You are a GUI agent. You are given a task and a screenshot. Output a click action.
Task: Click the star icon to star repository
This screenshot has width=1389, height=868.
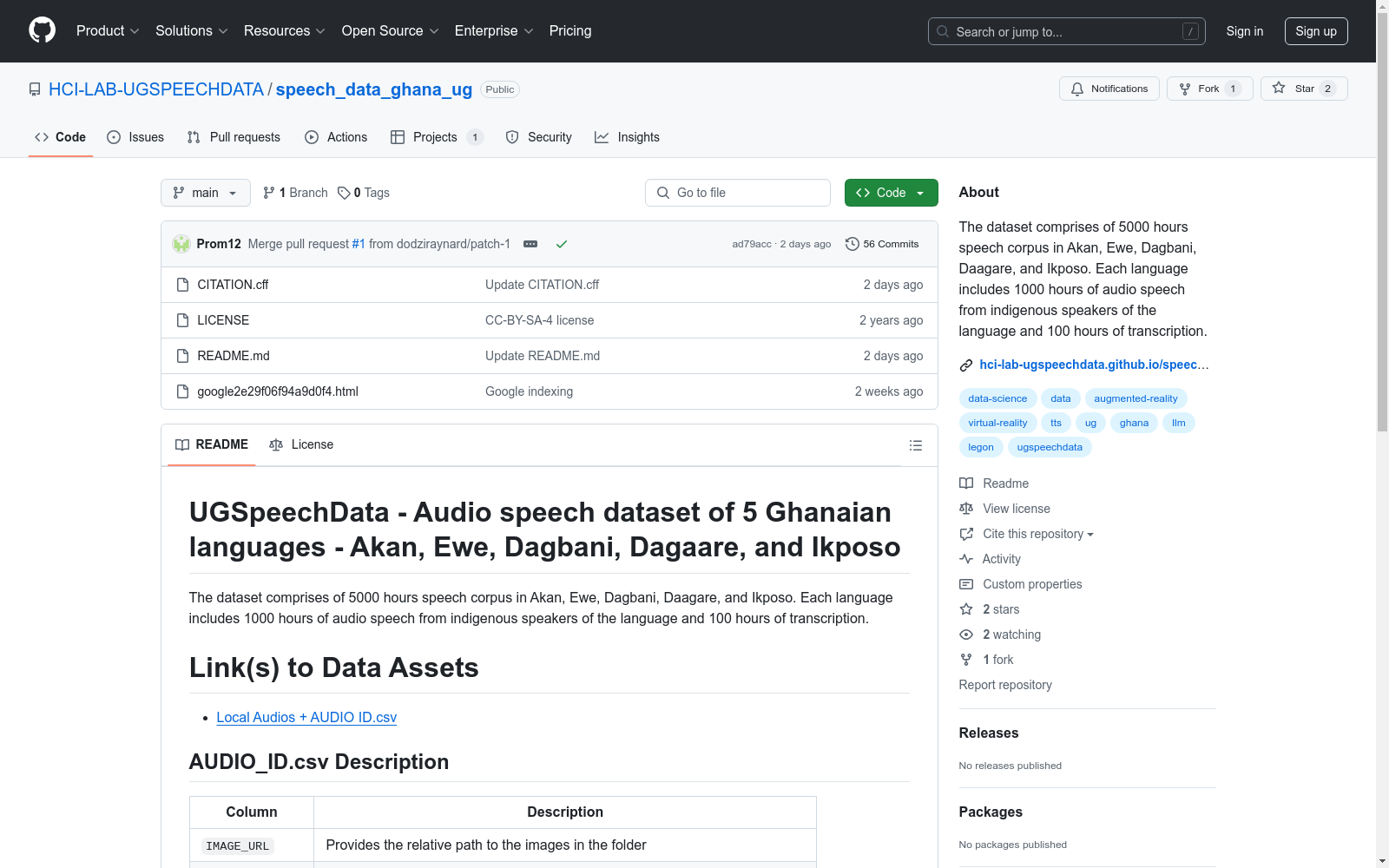point(1279,88)
